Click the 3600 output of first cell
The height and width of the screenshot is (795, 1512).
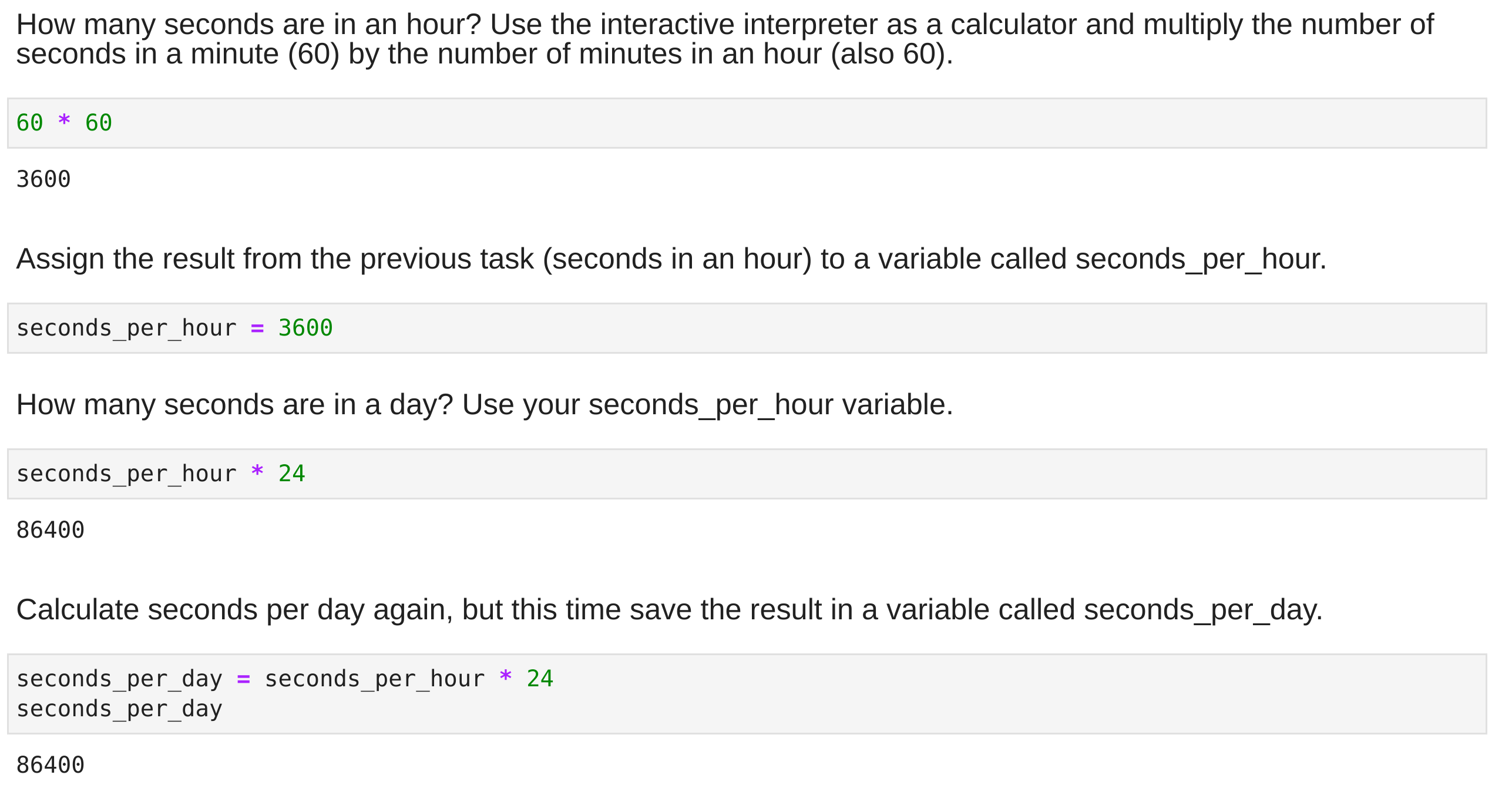(x=43, y=179)
